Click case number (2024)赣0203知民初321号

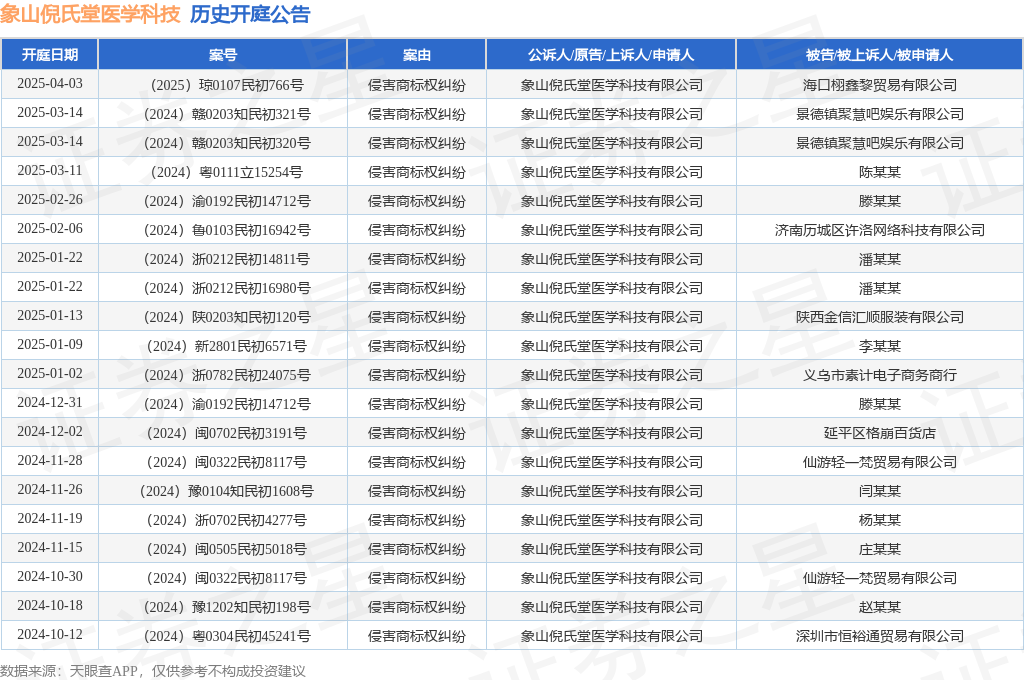point(227,114)
